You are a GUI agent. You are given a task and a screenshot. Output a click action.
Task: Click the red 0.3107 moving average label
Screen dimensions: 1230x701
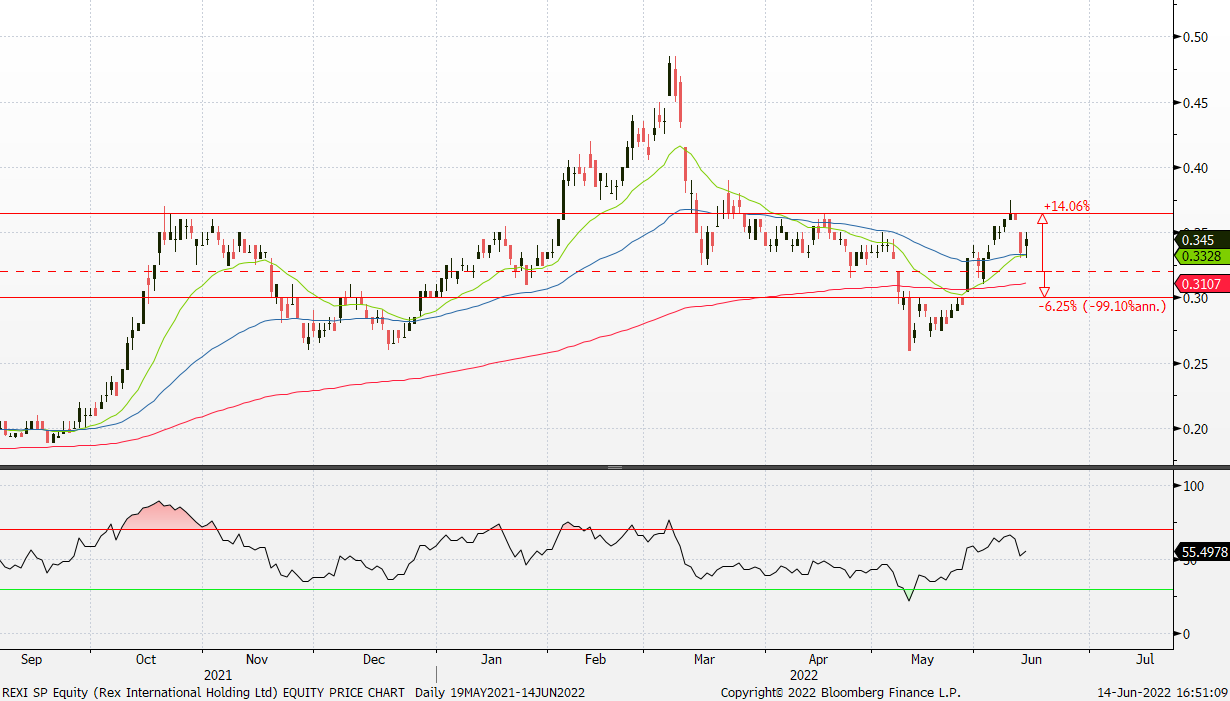[1202, 285]
